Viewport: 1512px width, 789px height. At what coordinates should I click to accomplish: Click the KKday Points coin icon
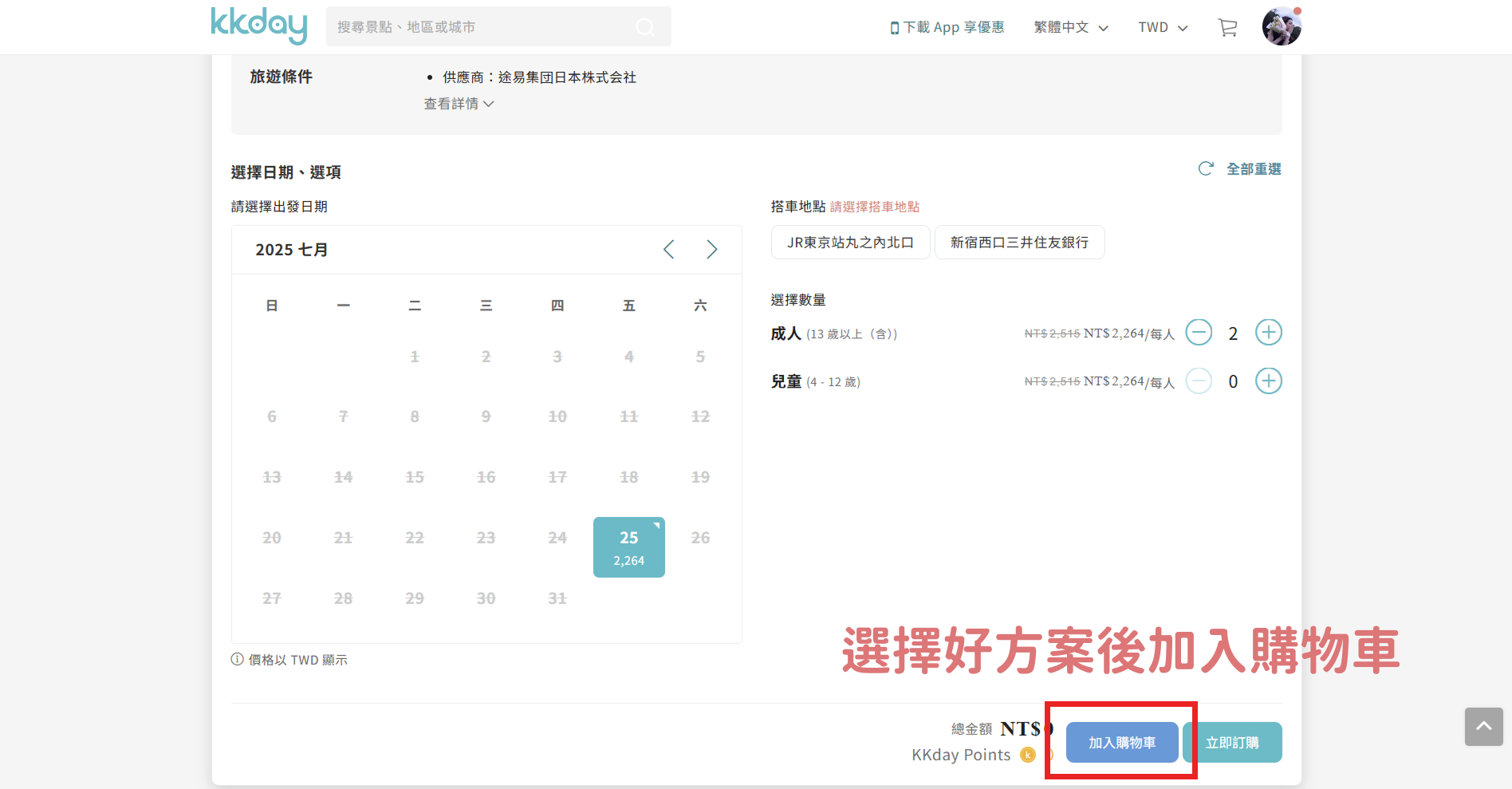tap(1028, 755)
